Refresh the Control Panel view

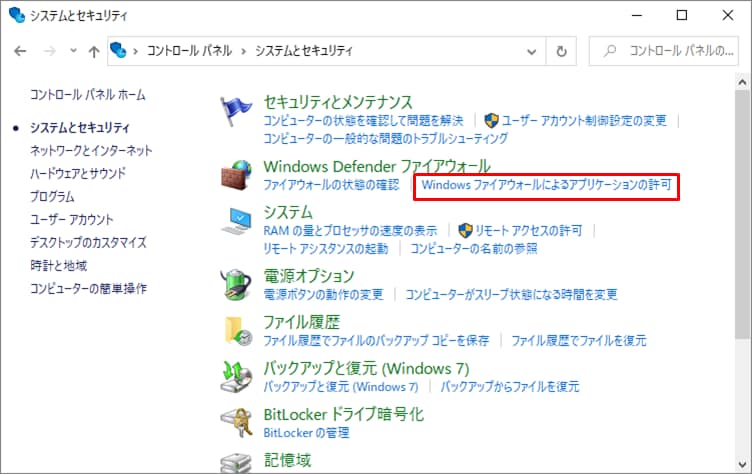click(561, 51)
